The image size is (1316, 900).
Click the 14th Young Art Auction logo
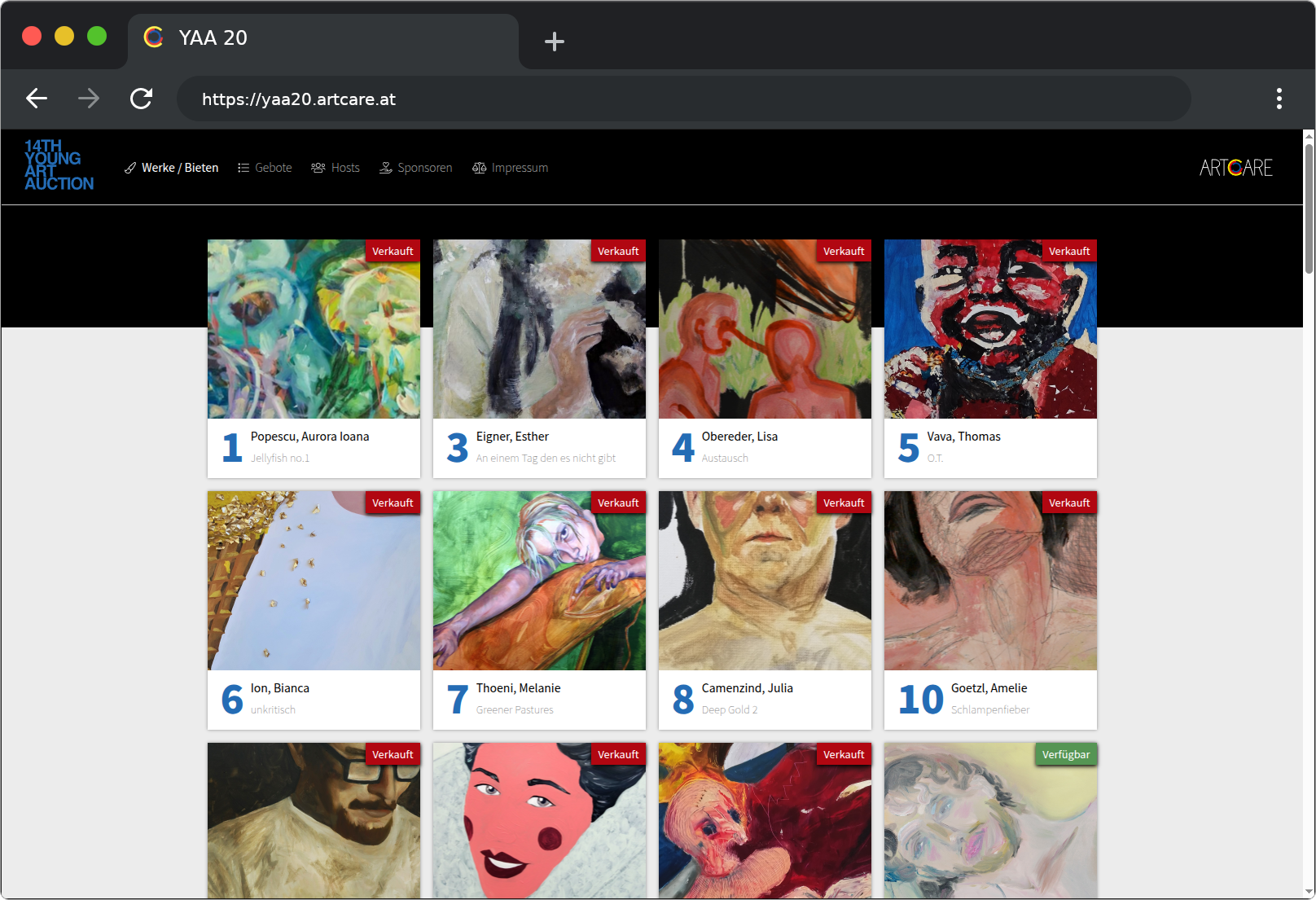coord(59,165)
